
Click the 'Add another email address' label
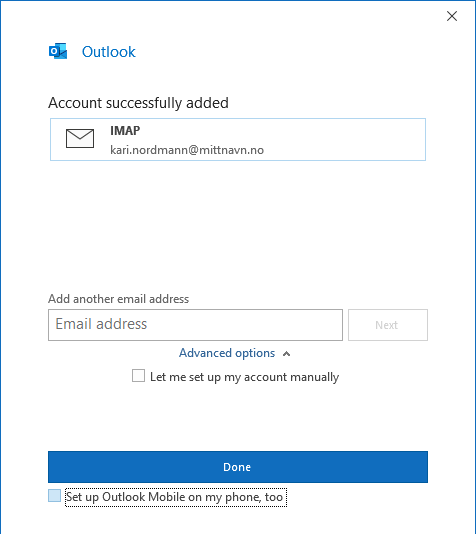coord(118,299)
